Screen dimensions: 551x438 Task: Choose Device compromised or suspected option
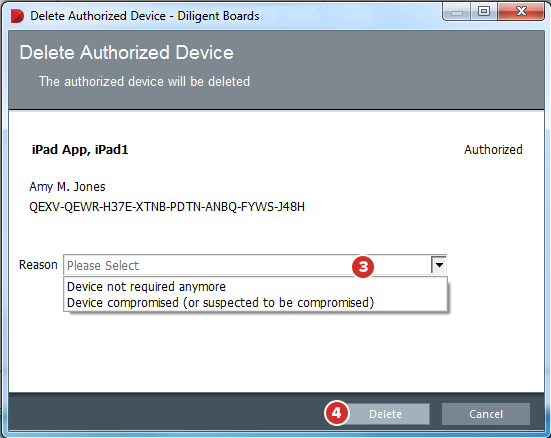[220, 303]
